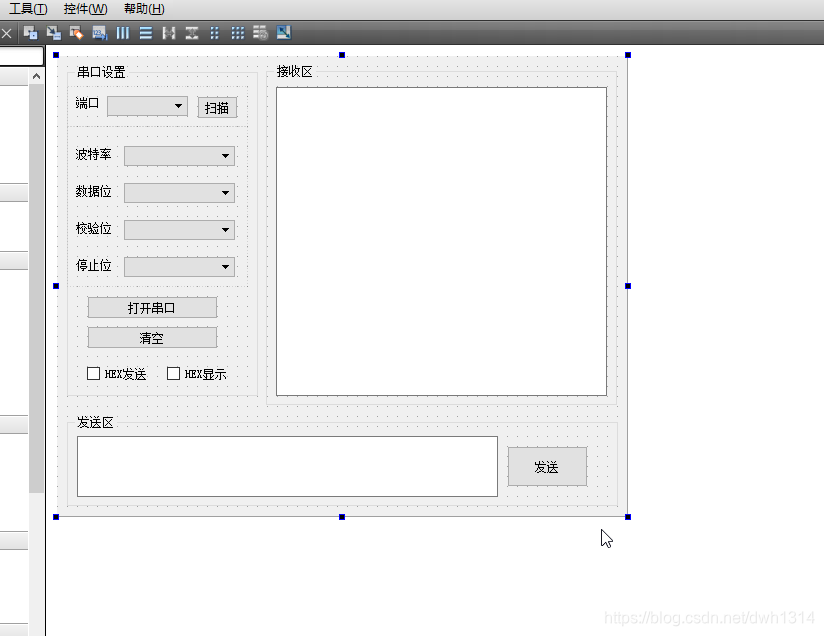824x636 pixels.
Task: Click the left panel scroll-up arrow
Action: [x=36, y=76]
